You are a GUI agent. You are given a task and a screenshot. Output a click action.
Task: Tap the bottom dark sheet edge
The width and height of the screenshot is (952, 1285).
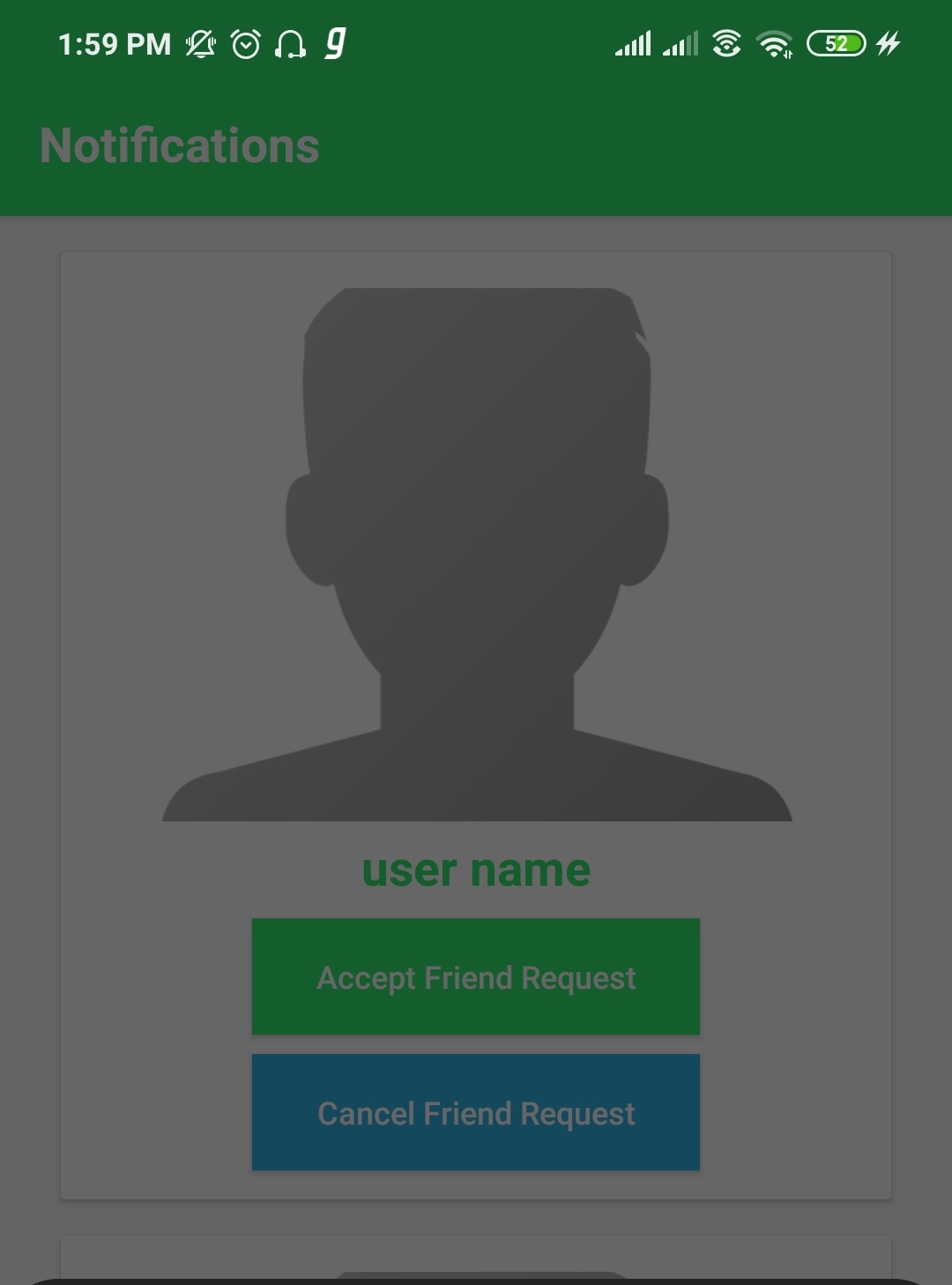coord(476,1281)
